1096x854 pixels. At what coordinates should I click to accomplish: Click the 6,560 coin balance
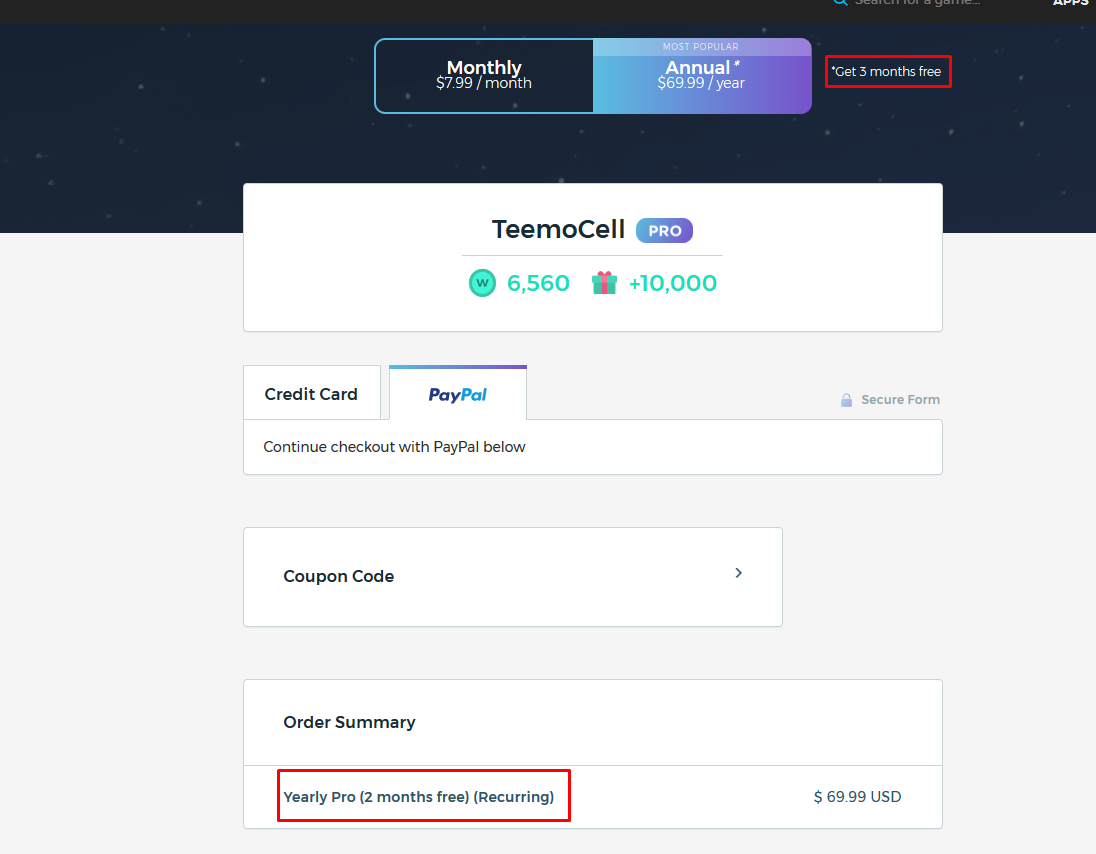(538, 283)
